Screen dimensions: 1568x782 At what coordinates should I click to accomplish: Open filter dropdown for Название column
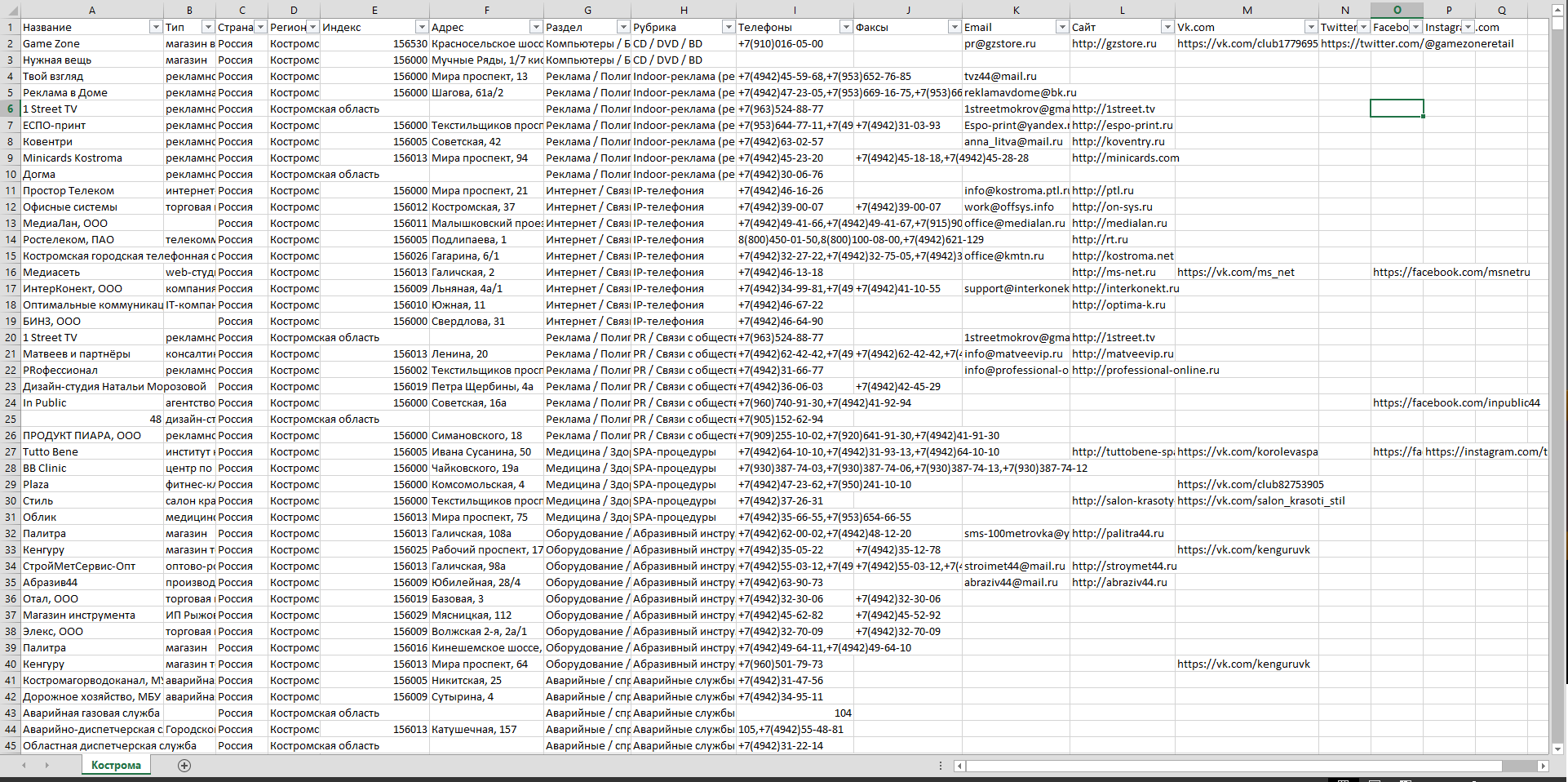(155, 27)
